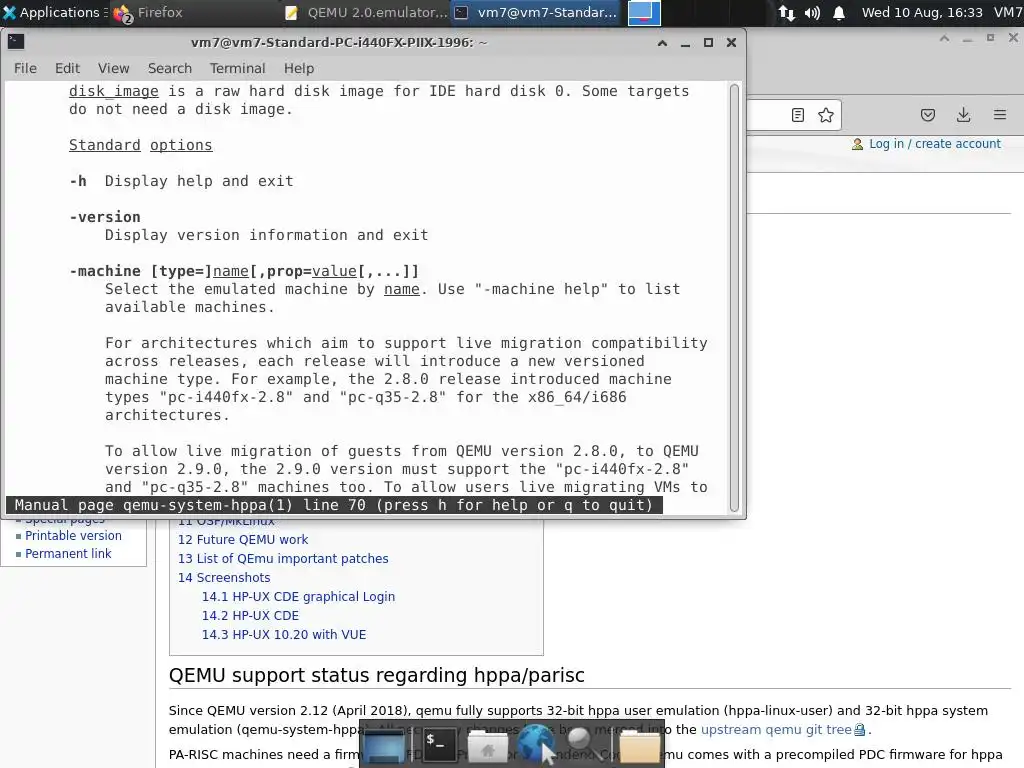Image resolution: width=1024 pixels, height=768 pixels.
Task: Click the Show Desktop dock icon
Action: [384, 744]
